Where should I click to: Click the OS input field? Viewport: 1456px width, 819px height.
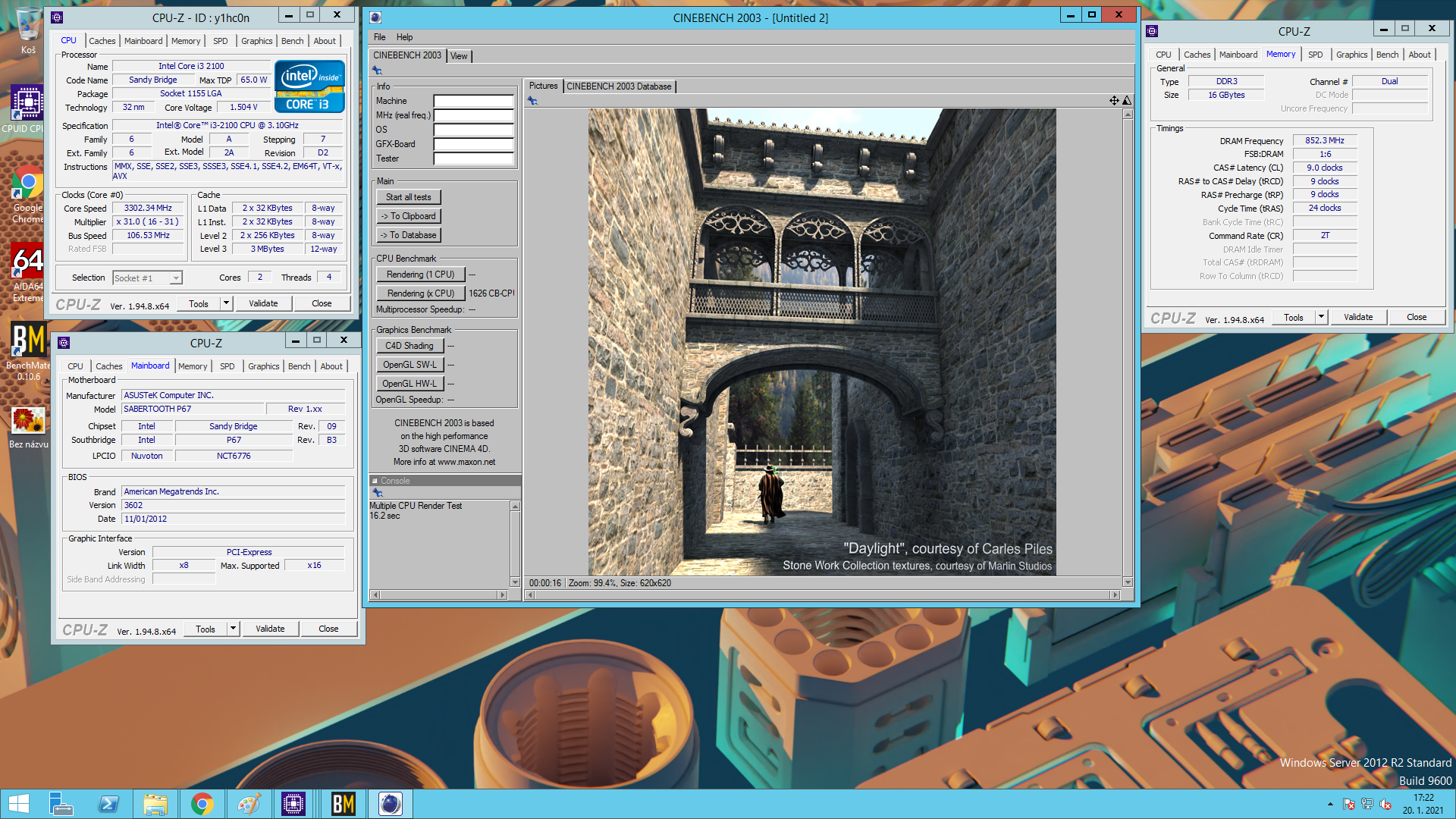coord(473,130)
